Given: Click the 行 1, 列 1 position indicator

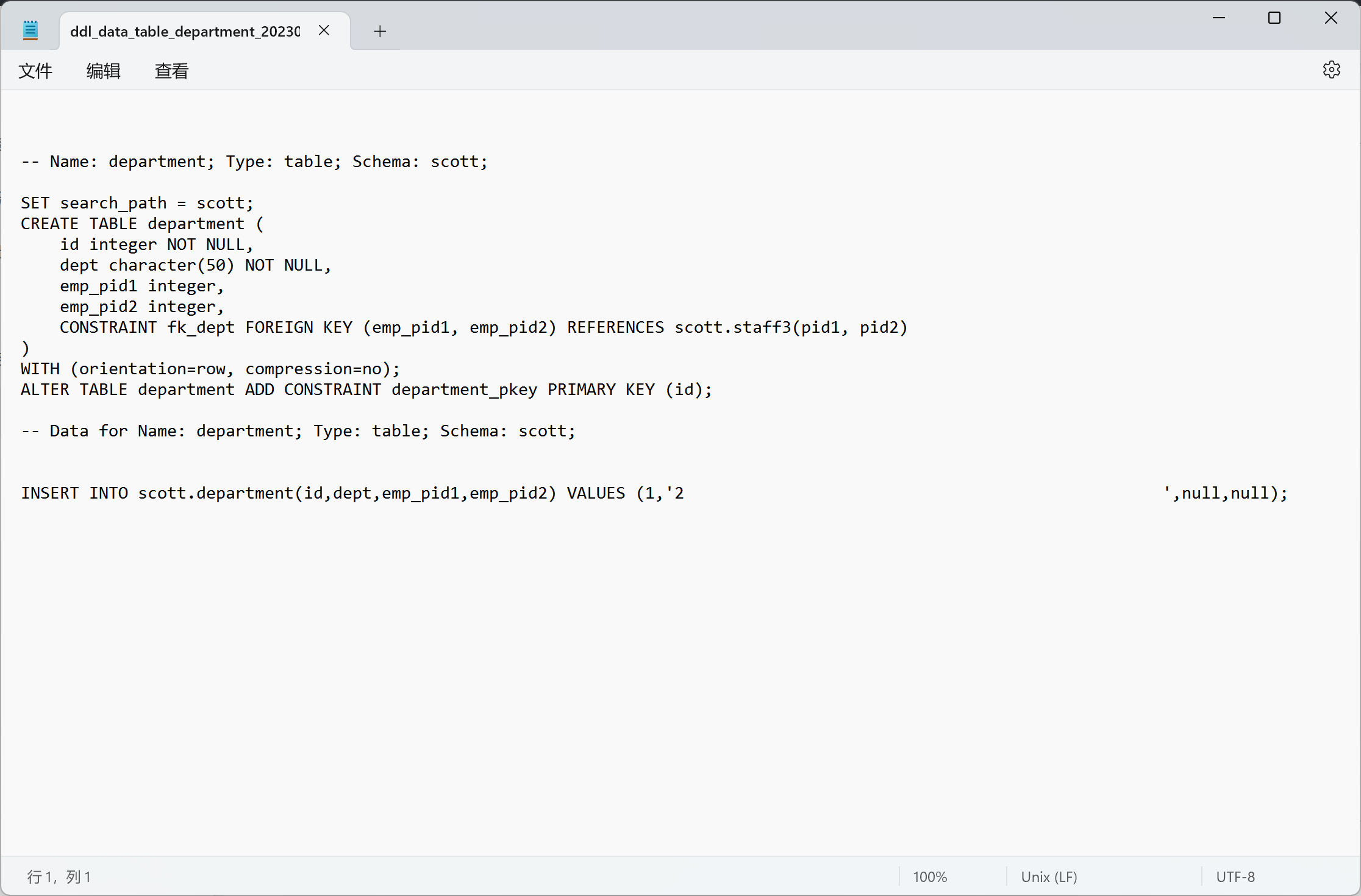Looking at the screenshot, I should coord(59,877).
